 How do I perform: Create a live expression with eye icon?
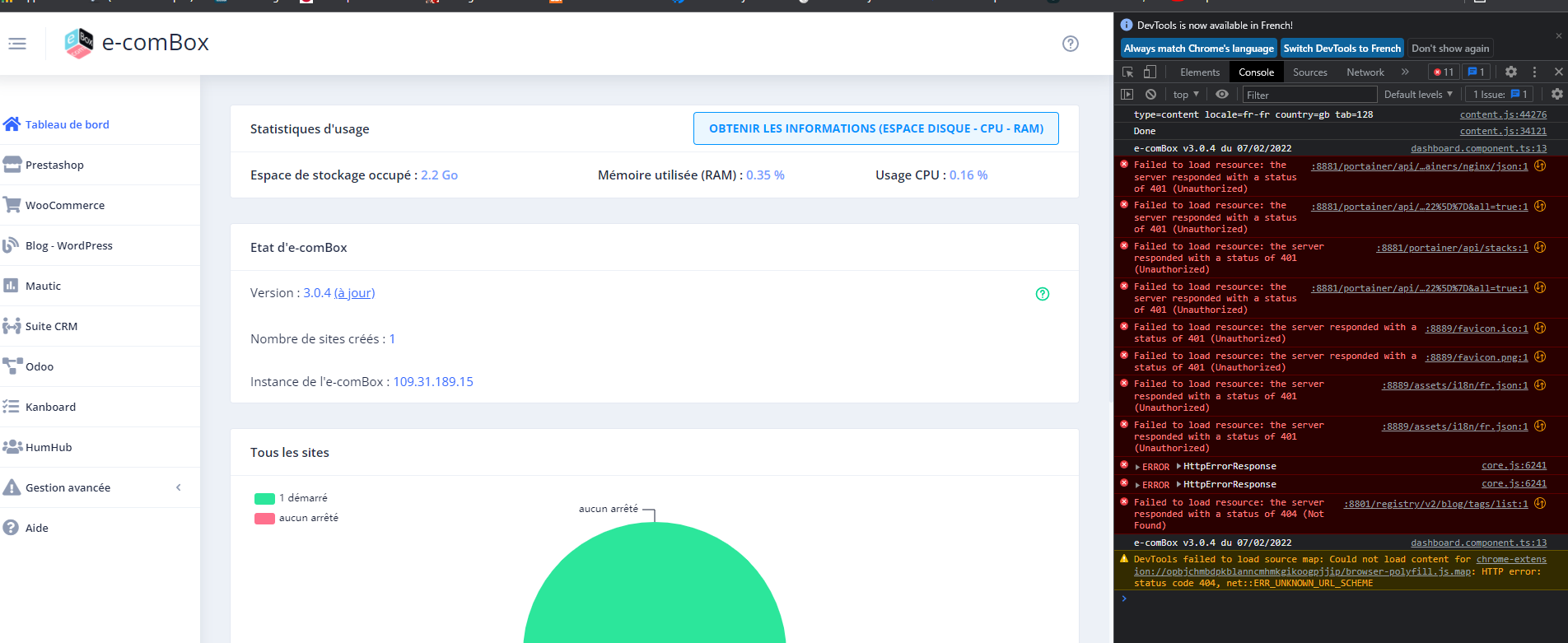(x=1222, y=95)
